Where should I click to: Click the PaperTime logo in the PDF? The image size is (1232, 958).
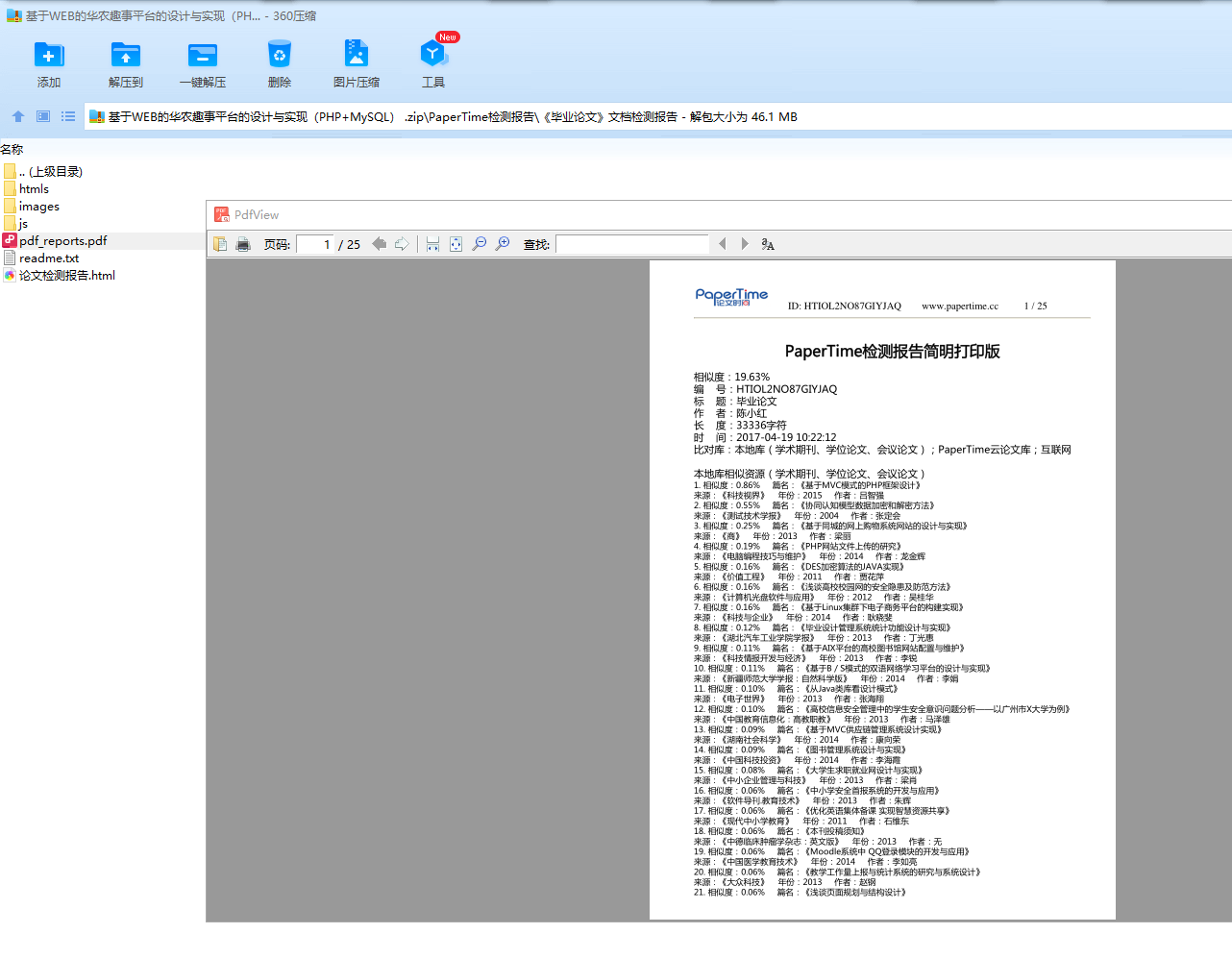pyautogui.click(x=731, y=297)
